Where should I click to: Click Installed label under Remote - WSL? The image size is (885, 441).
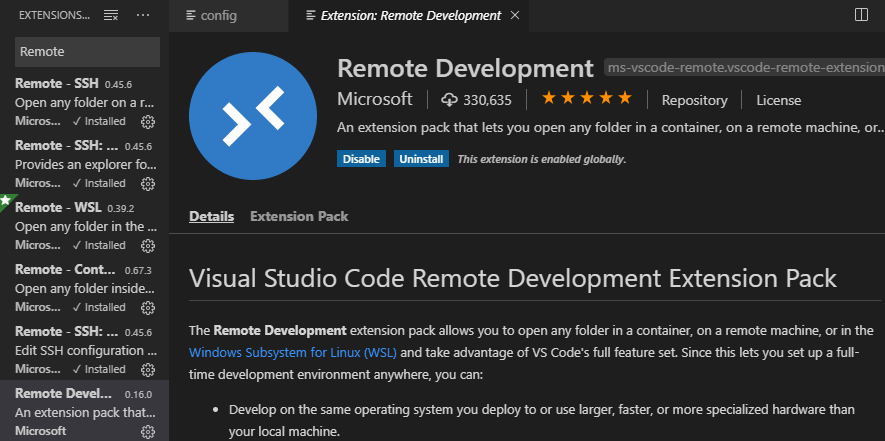pos(99,245)
